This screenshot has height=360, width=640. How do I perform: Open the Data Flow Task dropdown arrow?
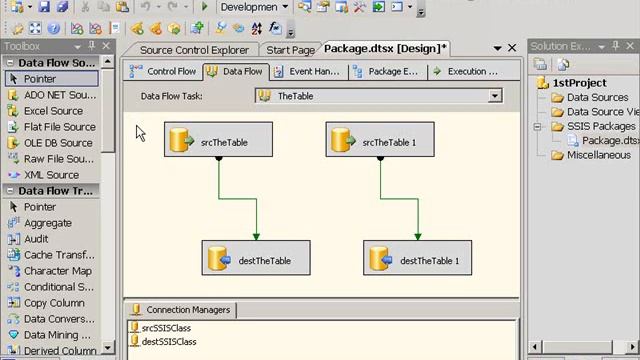pos(495,96)
